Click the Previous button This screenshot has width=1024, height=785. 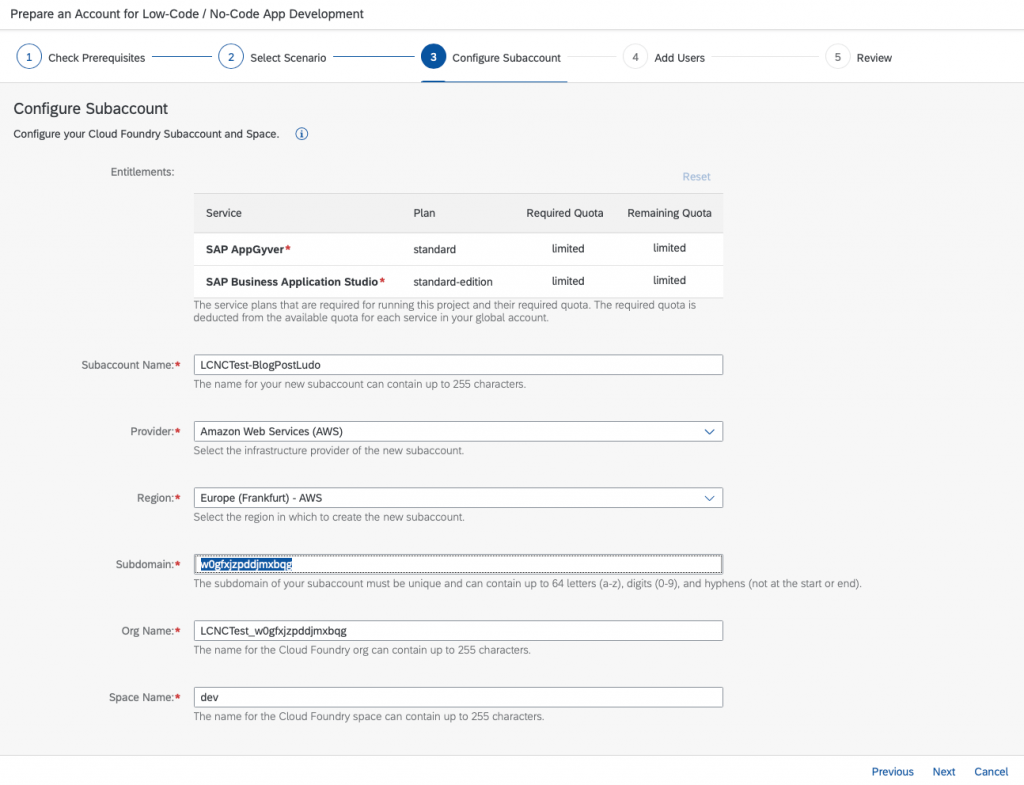coord(892,772)
